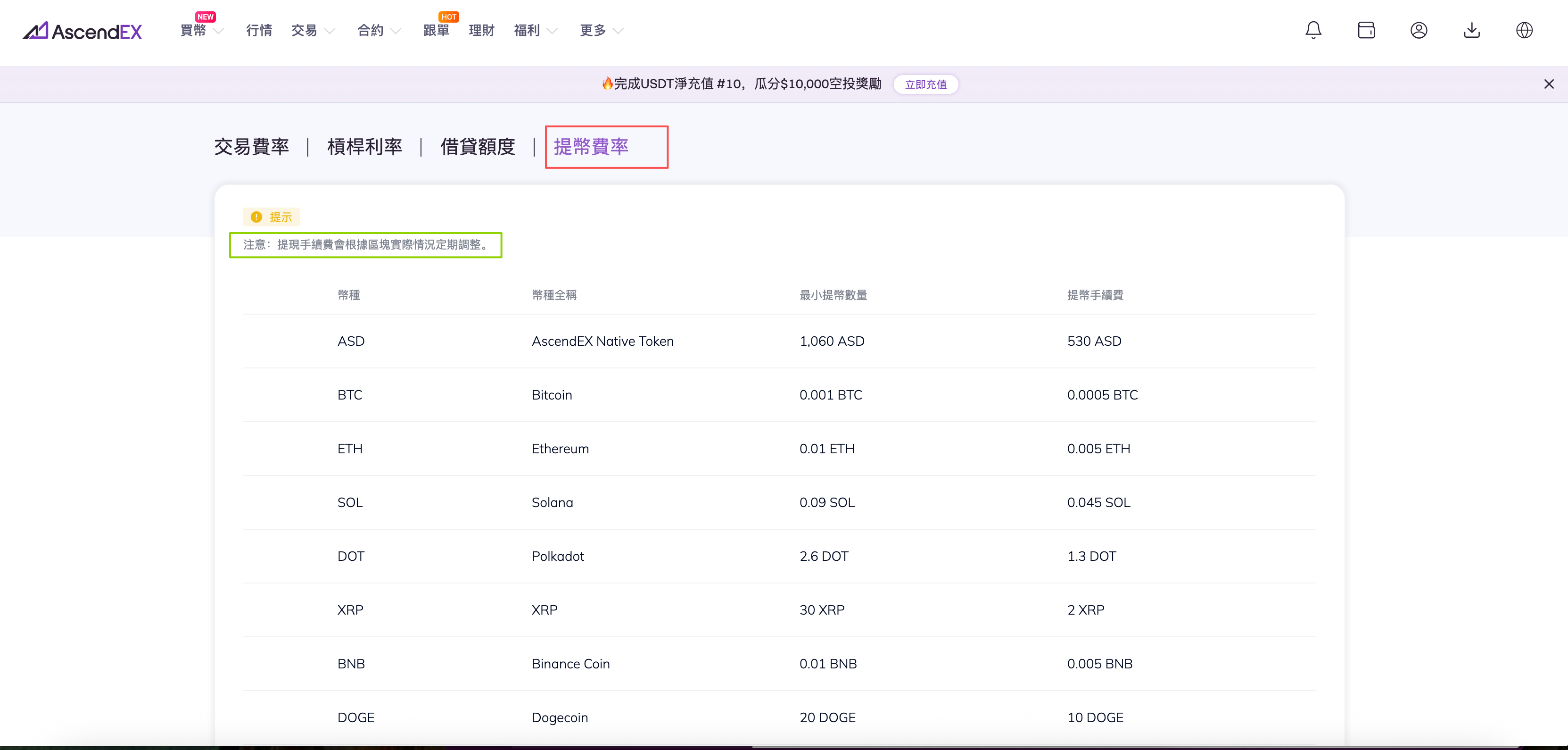The image size is (1568, 750).
Task: Open the wallet icon in header
Action: click(1366, 31)
